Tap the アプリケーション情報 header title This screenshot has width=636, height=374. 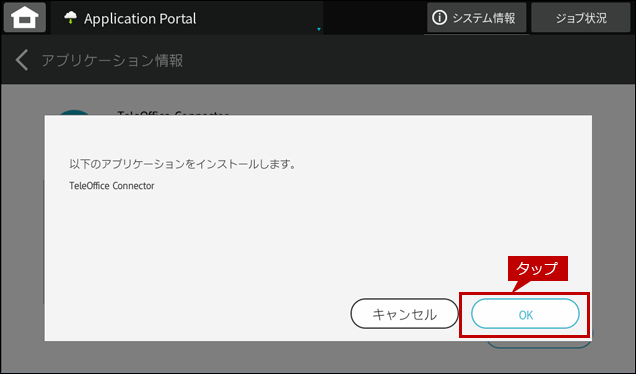112,60
